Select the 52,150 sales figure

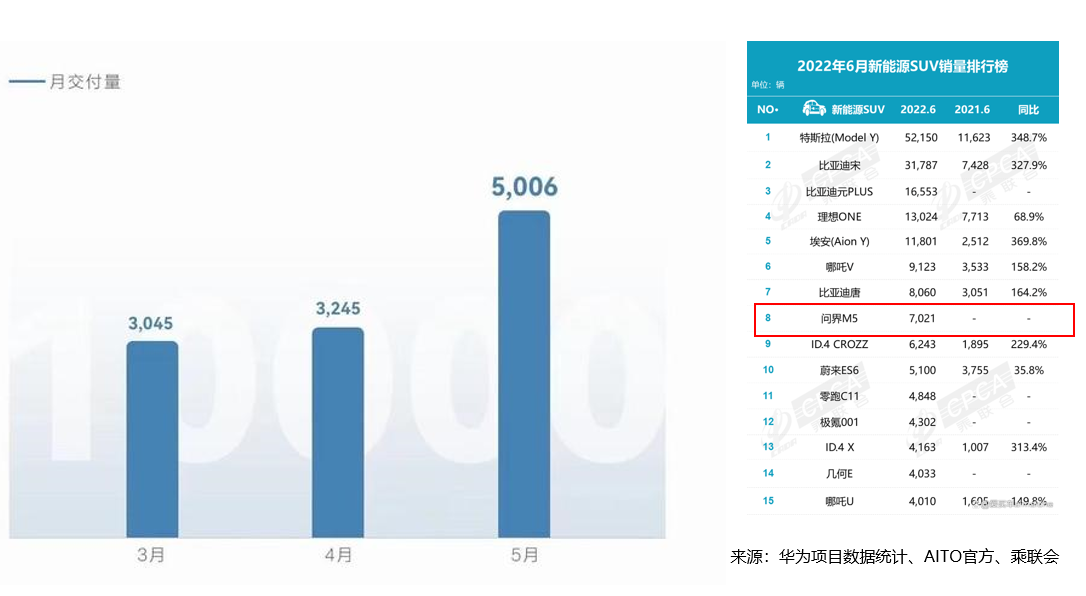921,138
